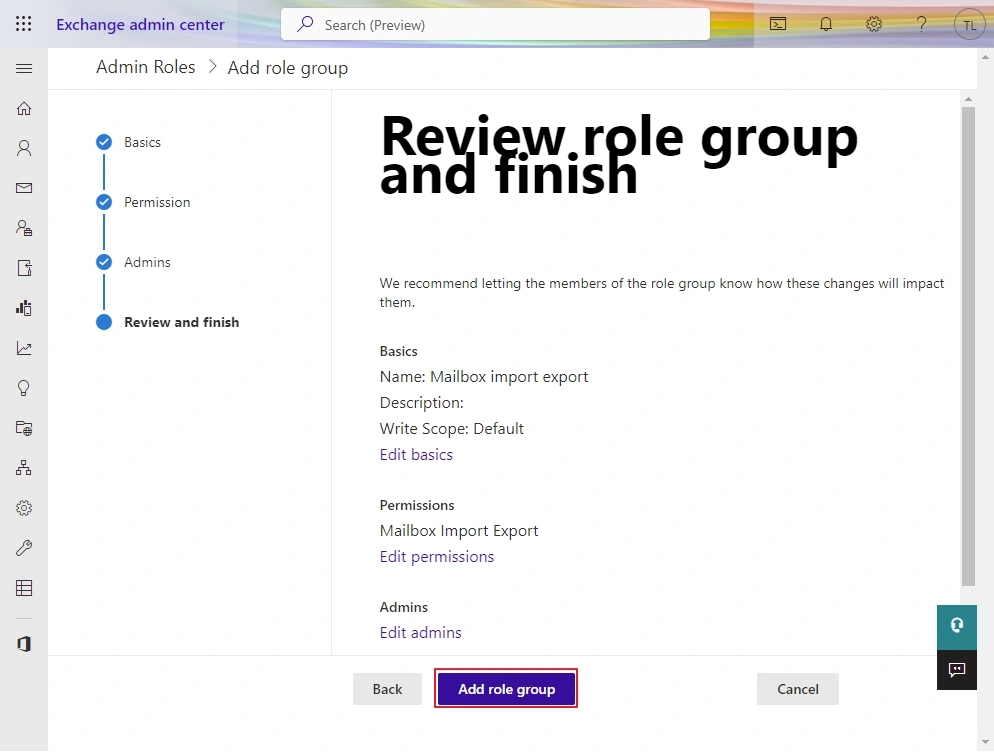Go to the Basics step
The height and width of the screenshot is (753, 994).
coord(142,142)
